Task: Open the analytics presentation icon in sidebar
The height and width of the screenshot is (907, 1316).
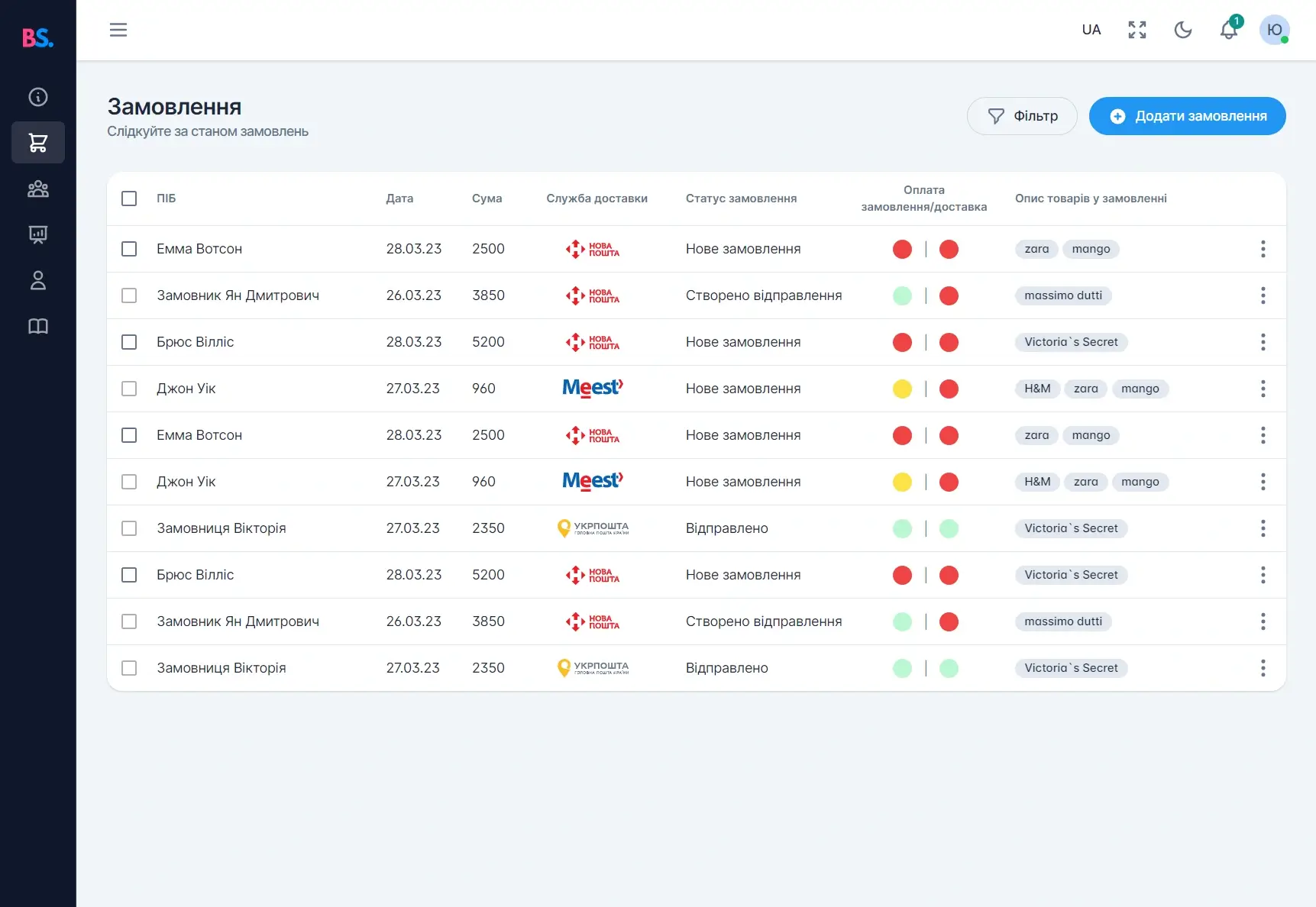Action: point(38,234)
